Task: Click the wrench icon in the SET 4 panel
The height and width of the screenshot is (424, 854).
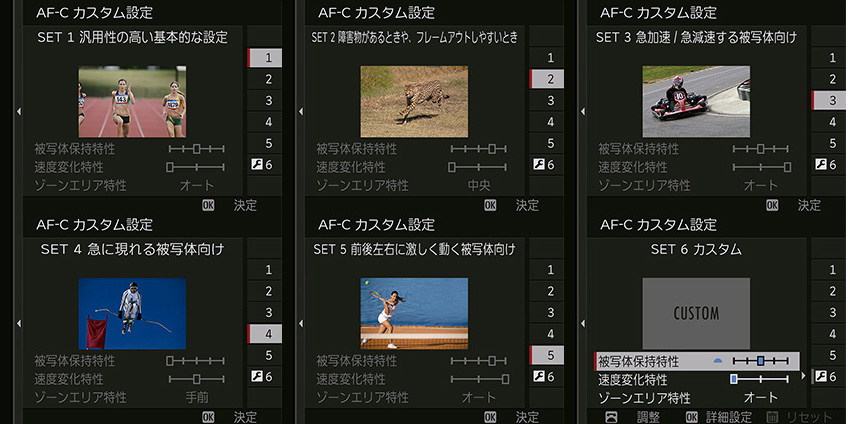Action: [x=255, y=377]
